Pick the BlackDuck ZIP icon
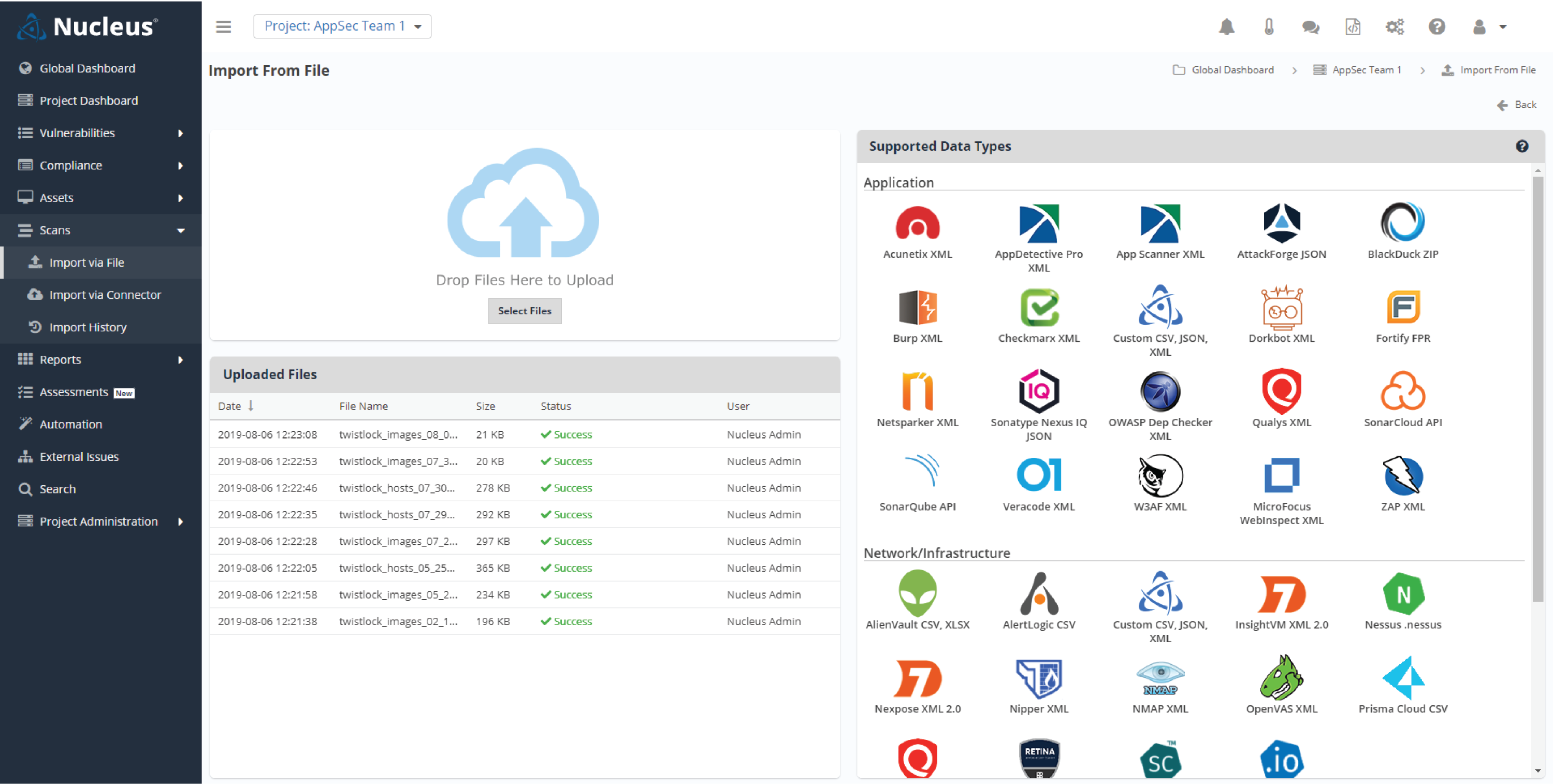 click(1402, 223)
